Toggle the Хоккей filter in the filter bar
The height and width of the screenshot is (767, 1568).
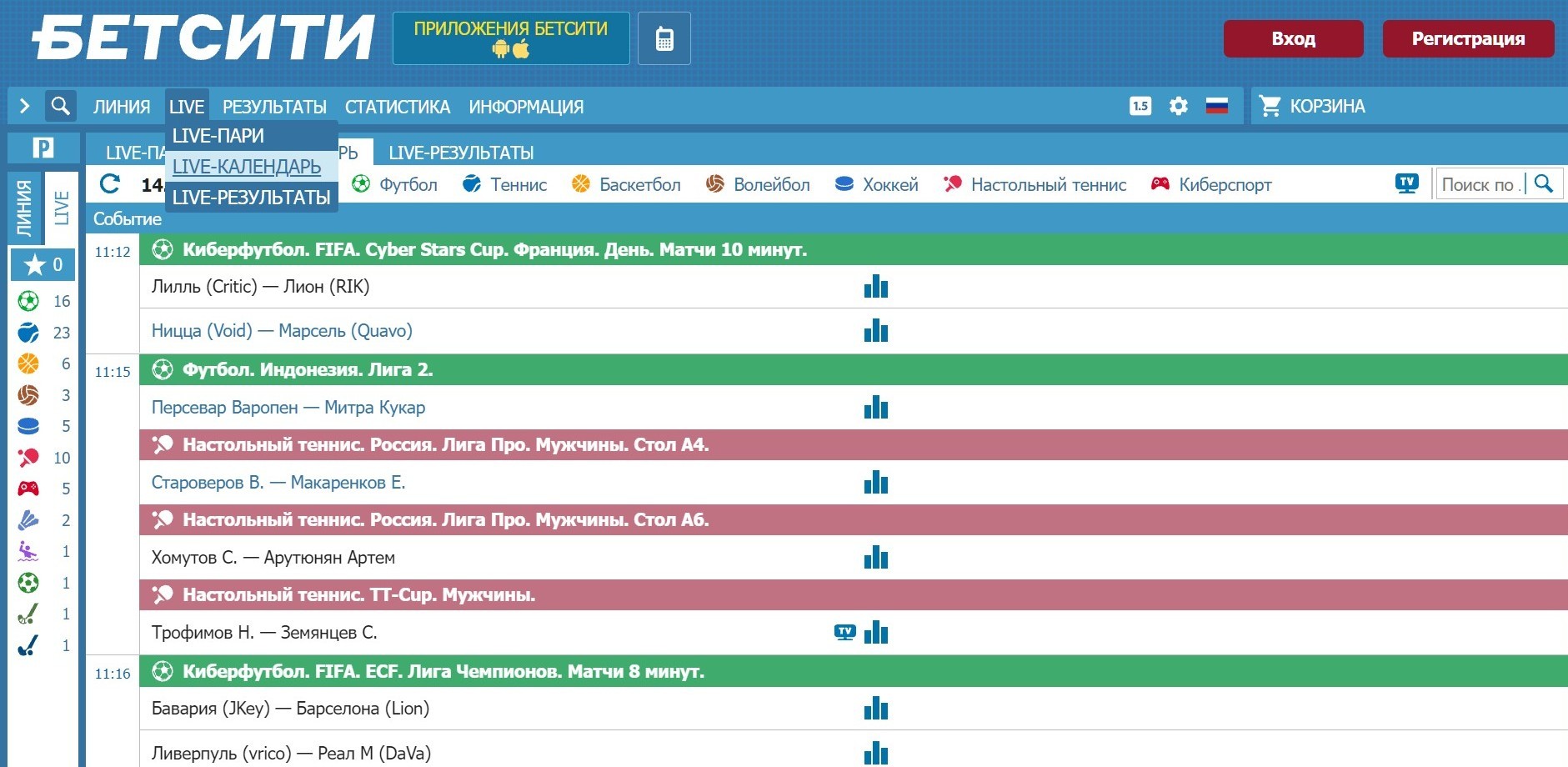(876, 184)
